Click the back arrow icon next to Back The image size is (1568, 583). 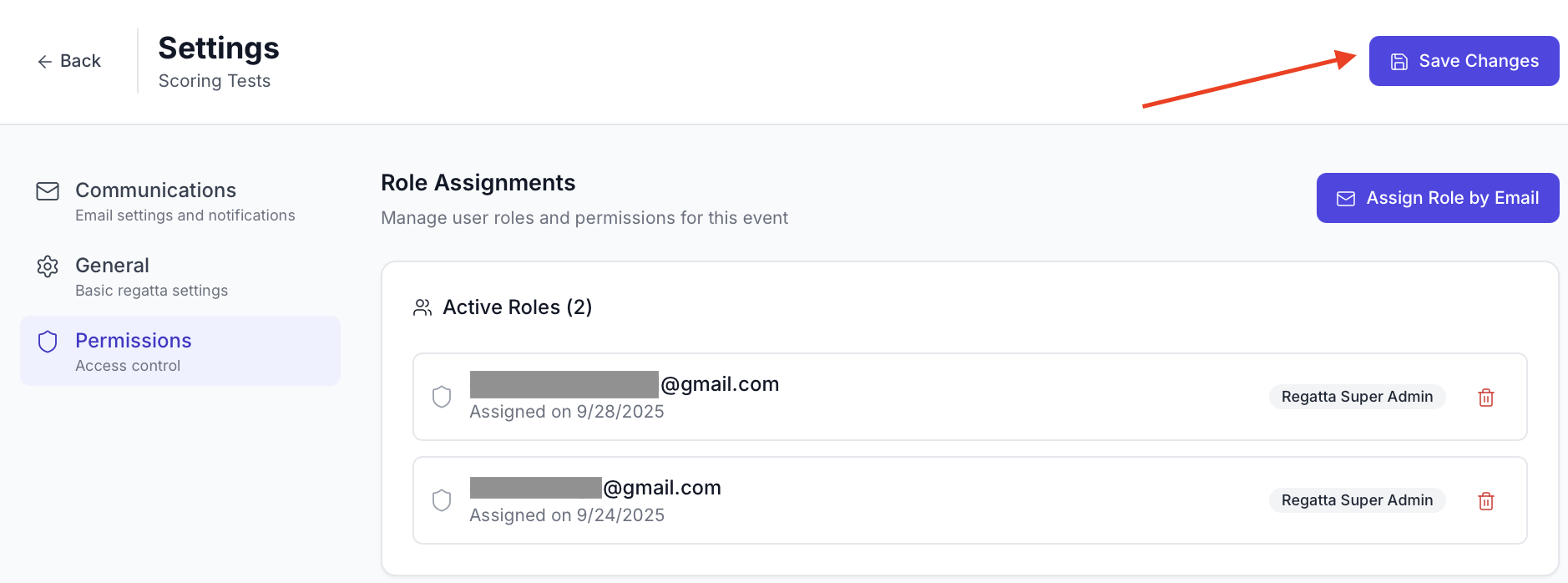coord(43,61)
